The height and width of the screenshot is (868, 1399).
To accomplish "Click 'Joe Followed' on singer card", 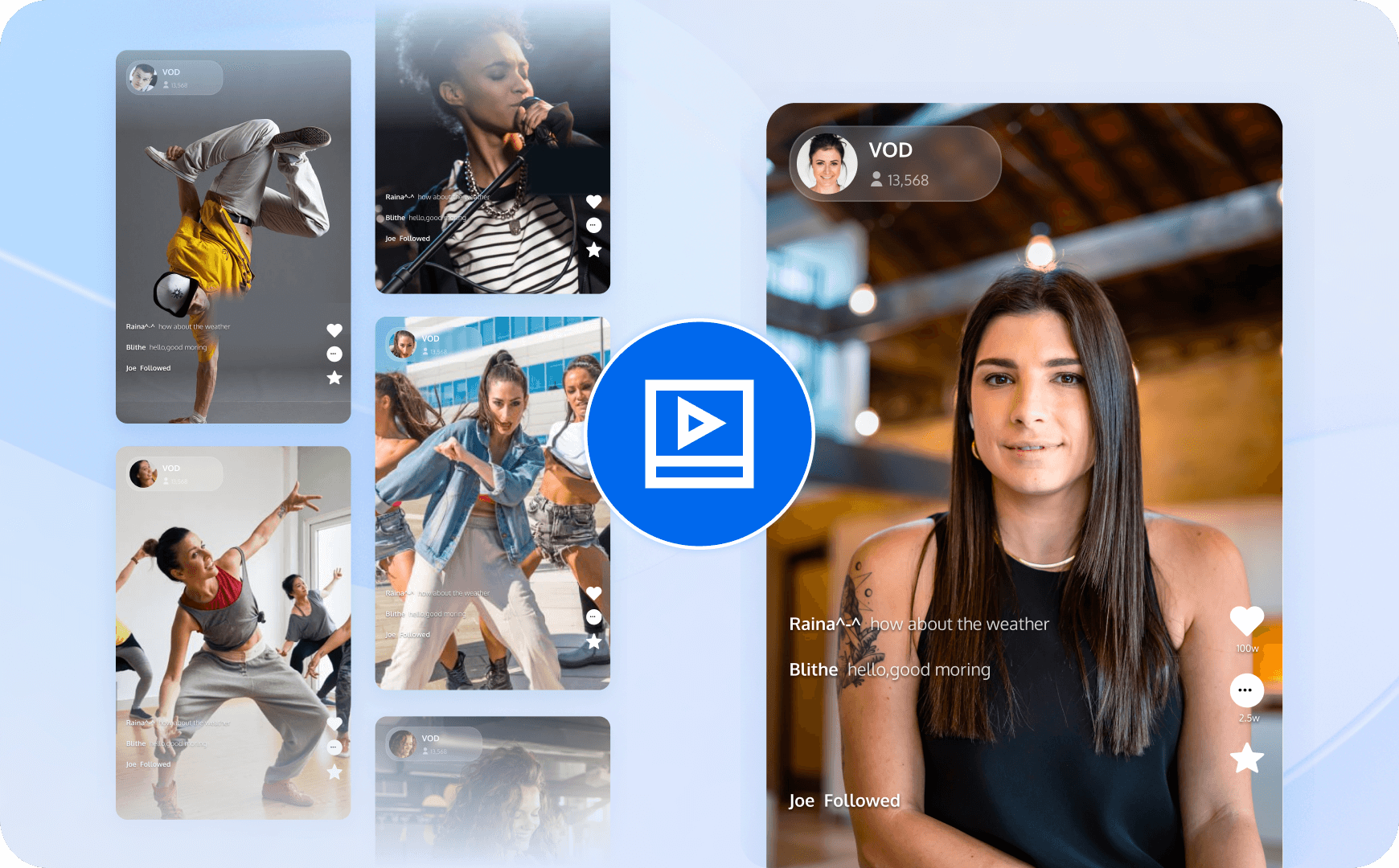I will [x=408, y=239].
